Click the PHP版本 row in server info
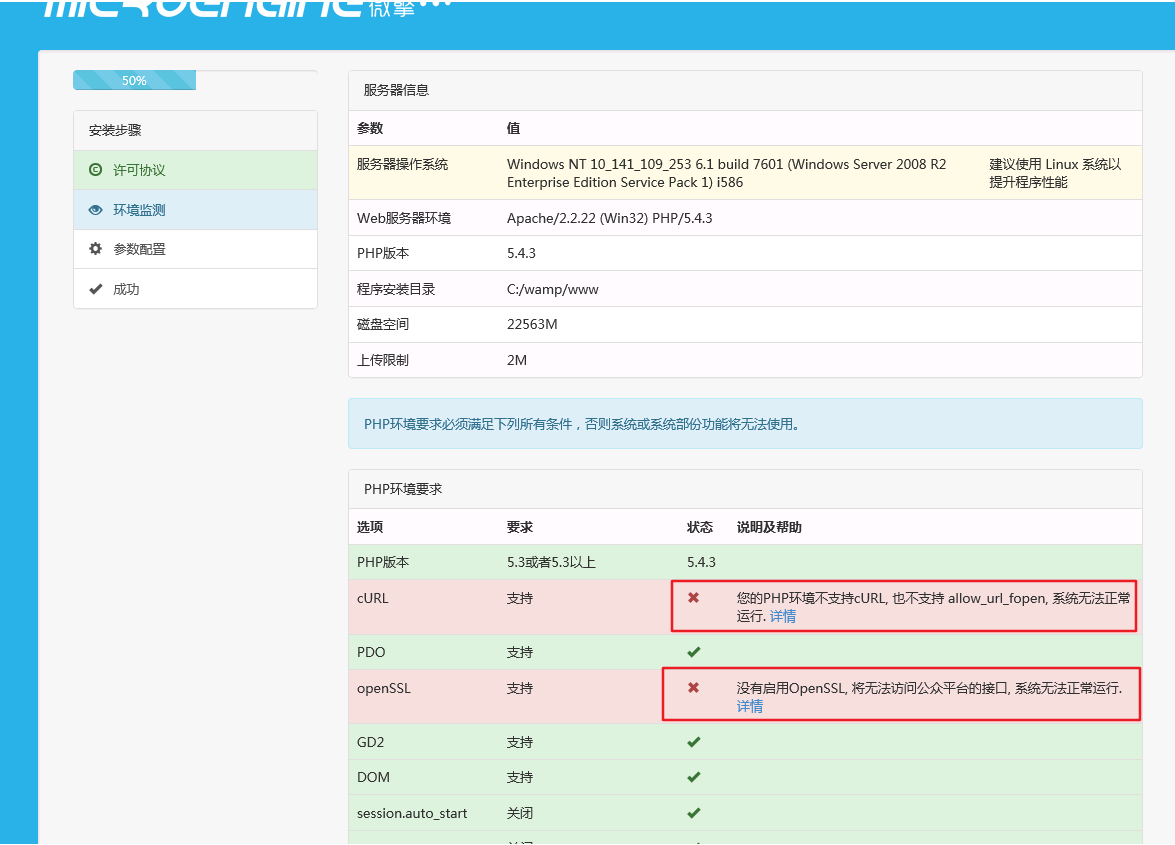This screenshot has width=1175, height=845. tap(745, 253)
